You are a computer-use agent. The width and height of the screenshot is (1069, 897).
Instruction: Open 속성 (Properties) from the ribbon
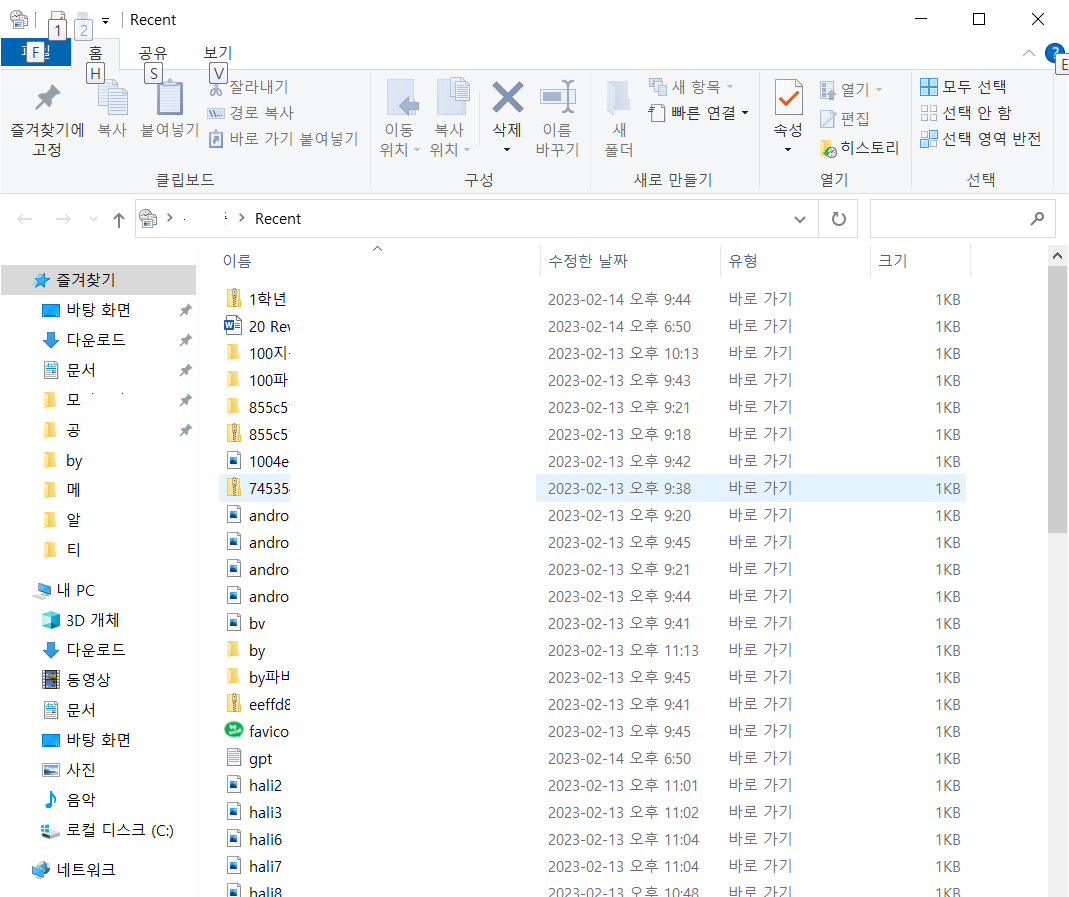tap(788, 117)
